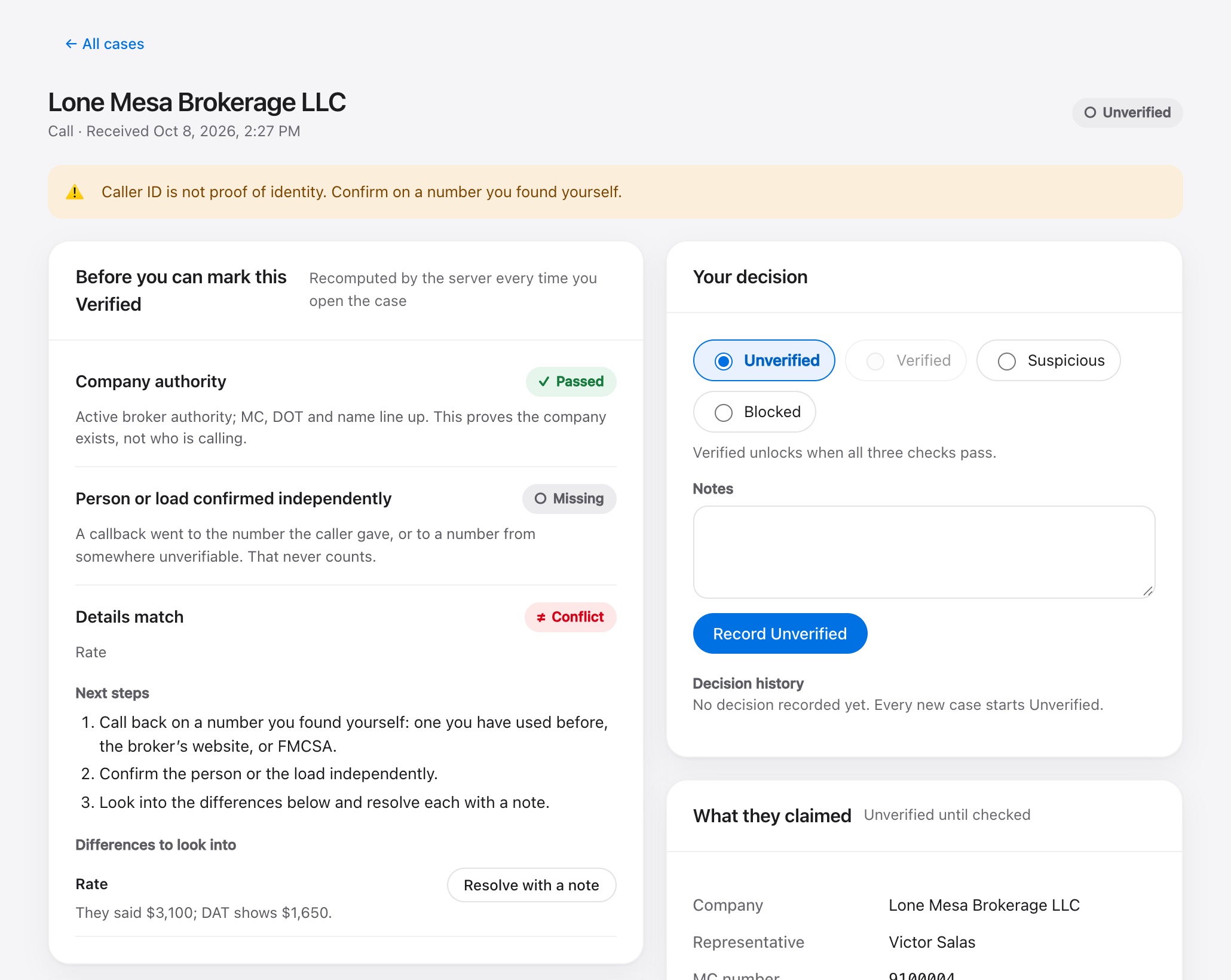Image resolution: width=1231 pixels, height=980 pixels.
Task: Click 'Verified unlocks when all three checks pass' hint
Action: 844,452
